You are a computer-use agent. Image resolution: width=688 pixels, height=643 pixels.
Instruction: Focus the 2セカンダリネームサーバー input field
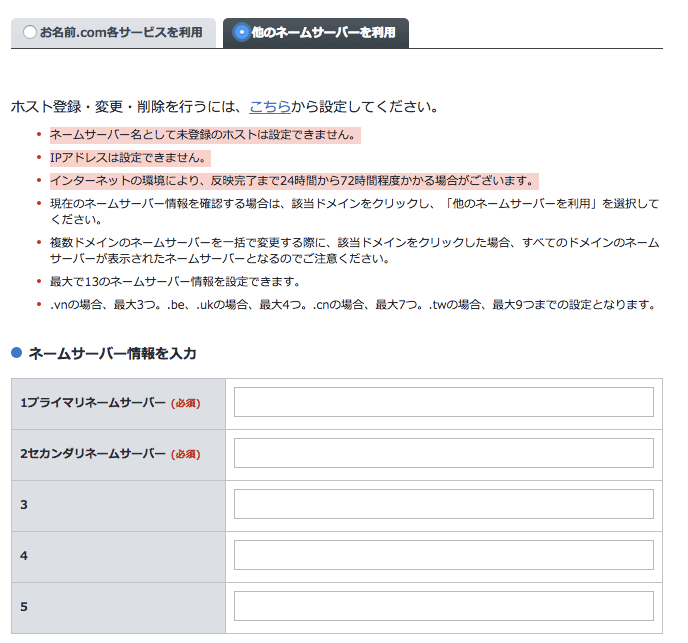(444, 453)
